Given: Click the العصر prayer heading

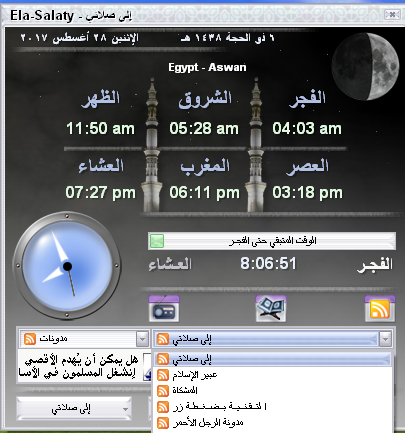Looking at the screenshot, I should tap(307, 167).
